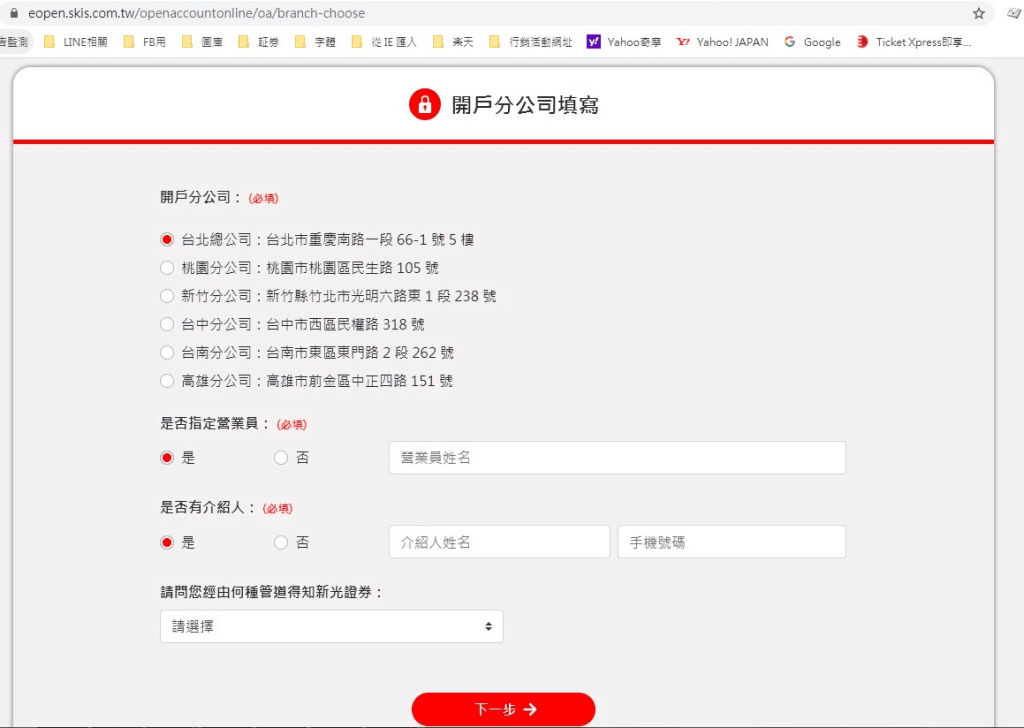The width and height of the screenshot is (1024, 728).
Task: Open the 從 IE 匯入 bookmark folder
Action: (x=385, y=42)
